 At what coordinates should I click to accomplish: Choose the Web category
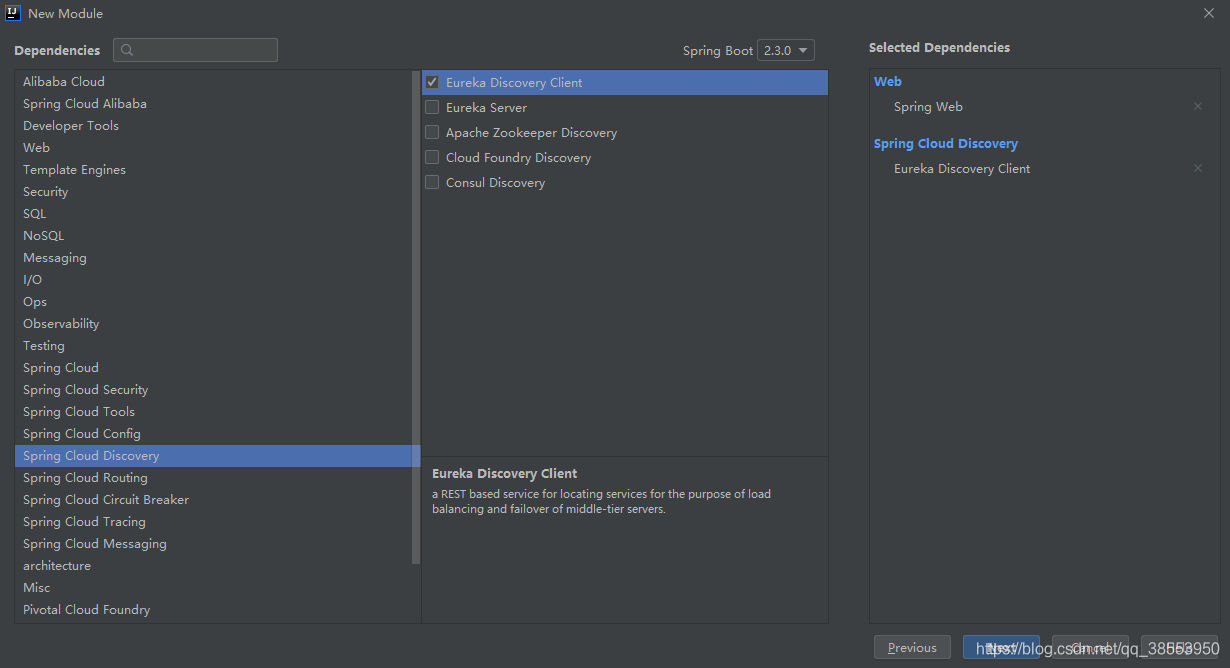pos(214,148)
